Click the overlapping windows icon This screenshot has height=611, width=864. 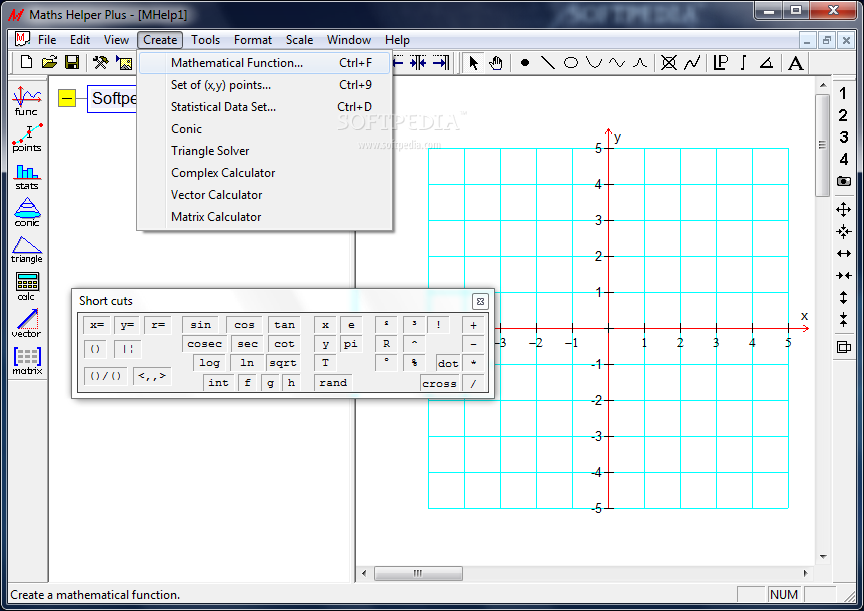pos(844,347)
